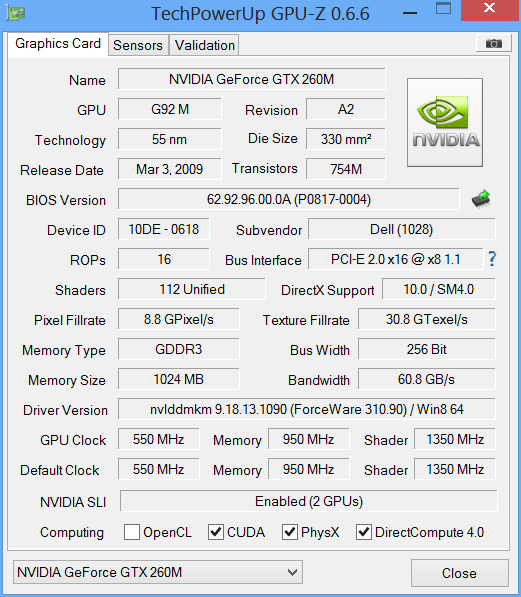Click the Die Size field
Viewport: 521px width, 597px height.
(x=346, y=139)
